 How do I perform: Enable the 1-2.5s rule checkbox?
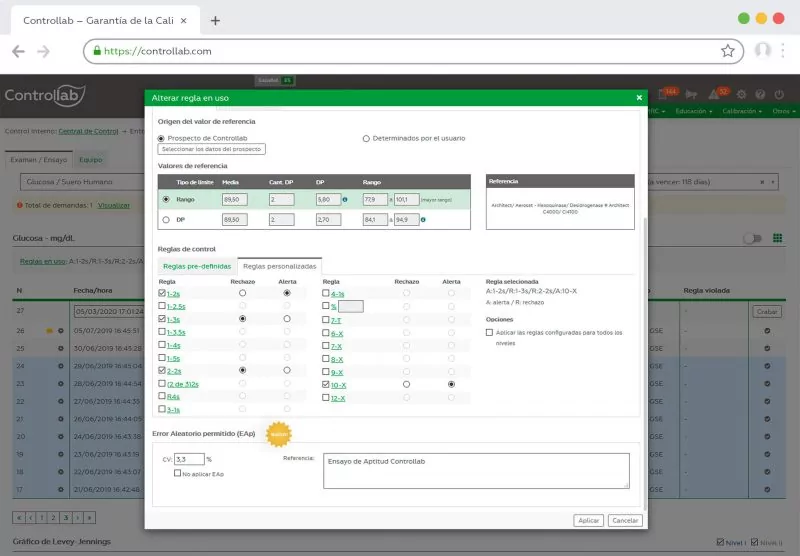[x=162, y=306]
